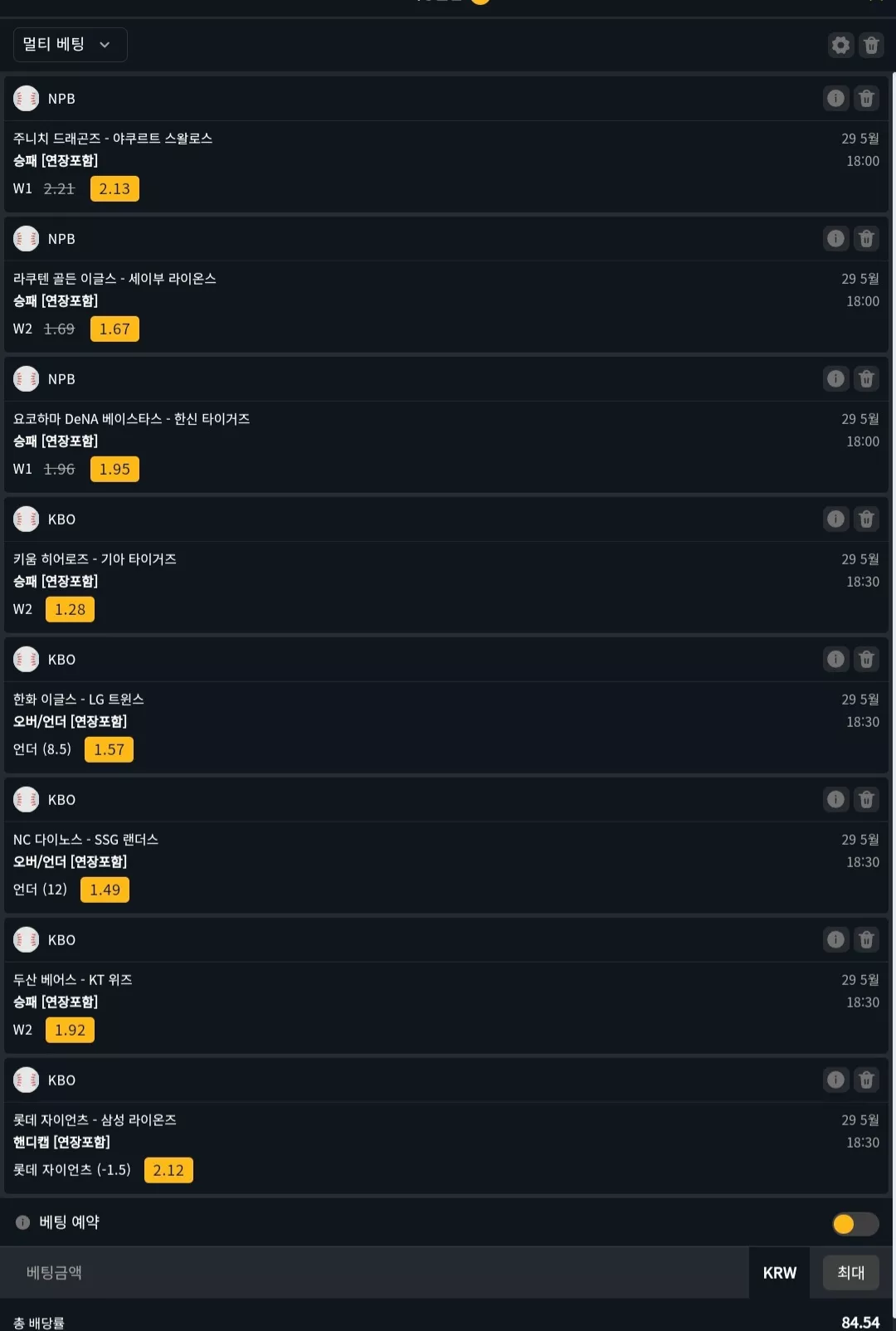
Task: Show info for 라쿠텐 골든 이글스 bet
Action: pos(835,238)
